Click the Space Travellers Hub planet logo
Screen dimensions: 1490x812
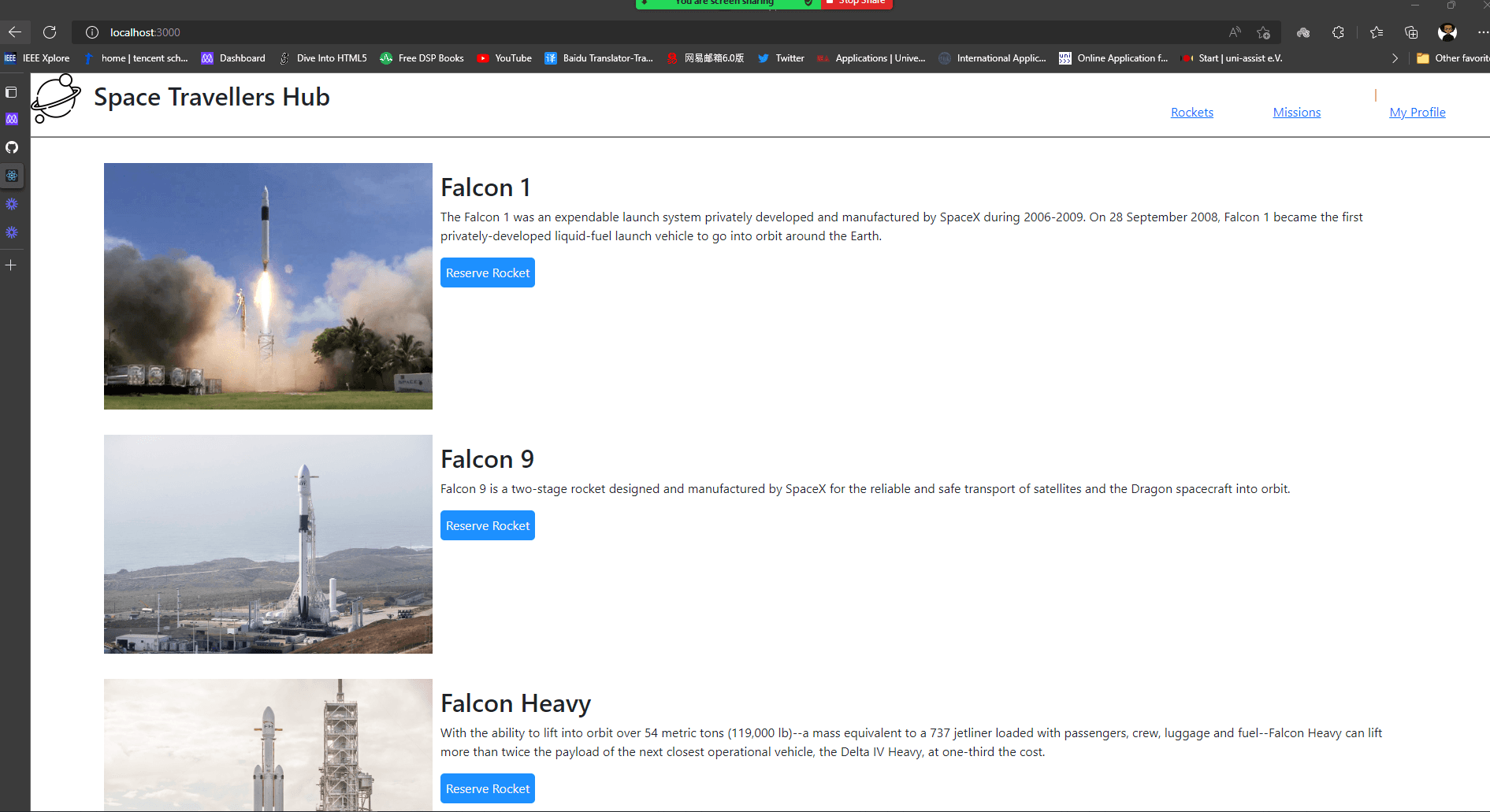[56, 98]
